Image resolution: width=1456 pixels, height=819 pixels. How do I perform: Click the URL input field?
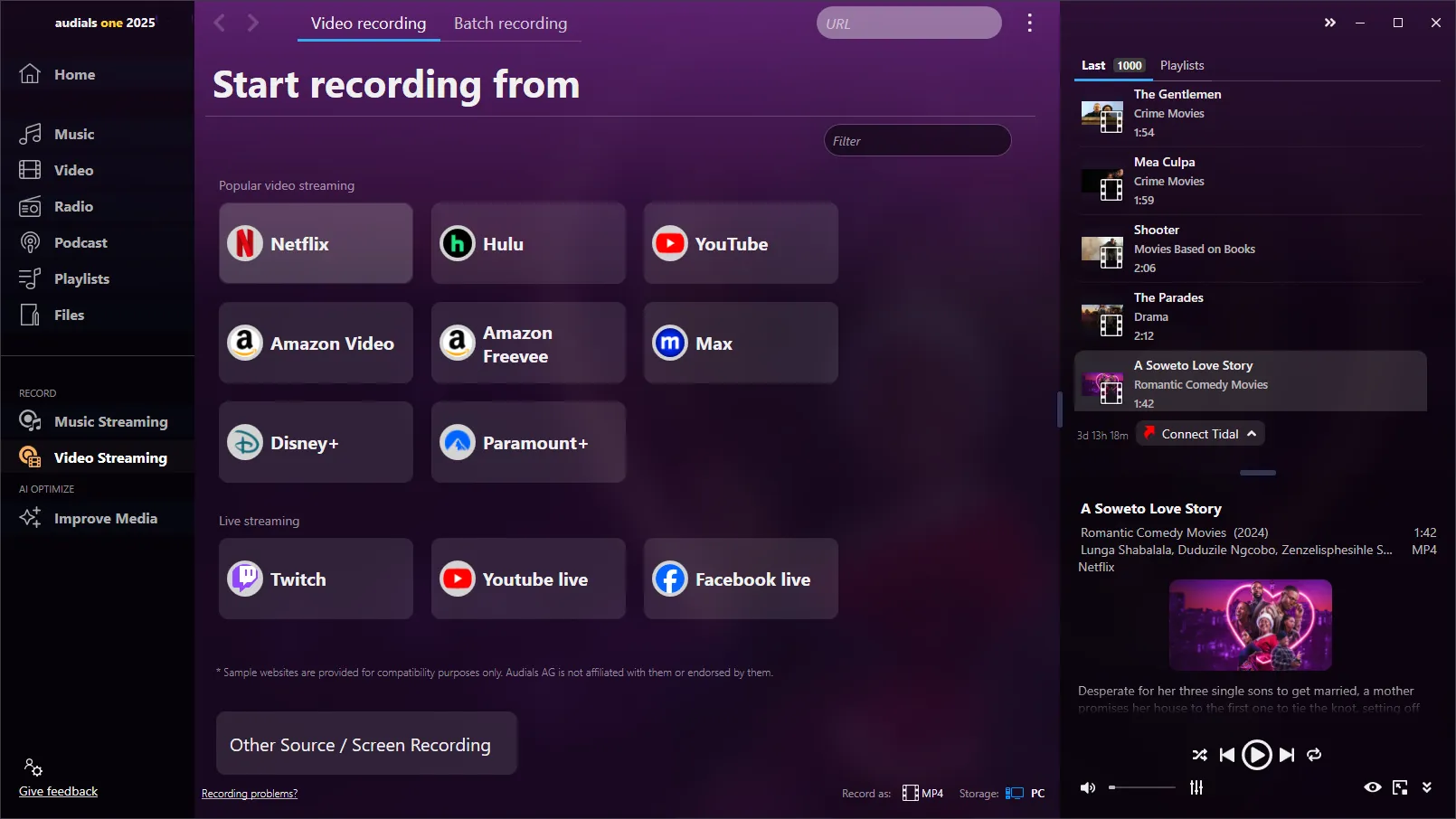point(909,24)
